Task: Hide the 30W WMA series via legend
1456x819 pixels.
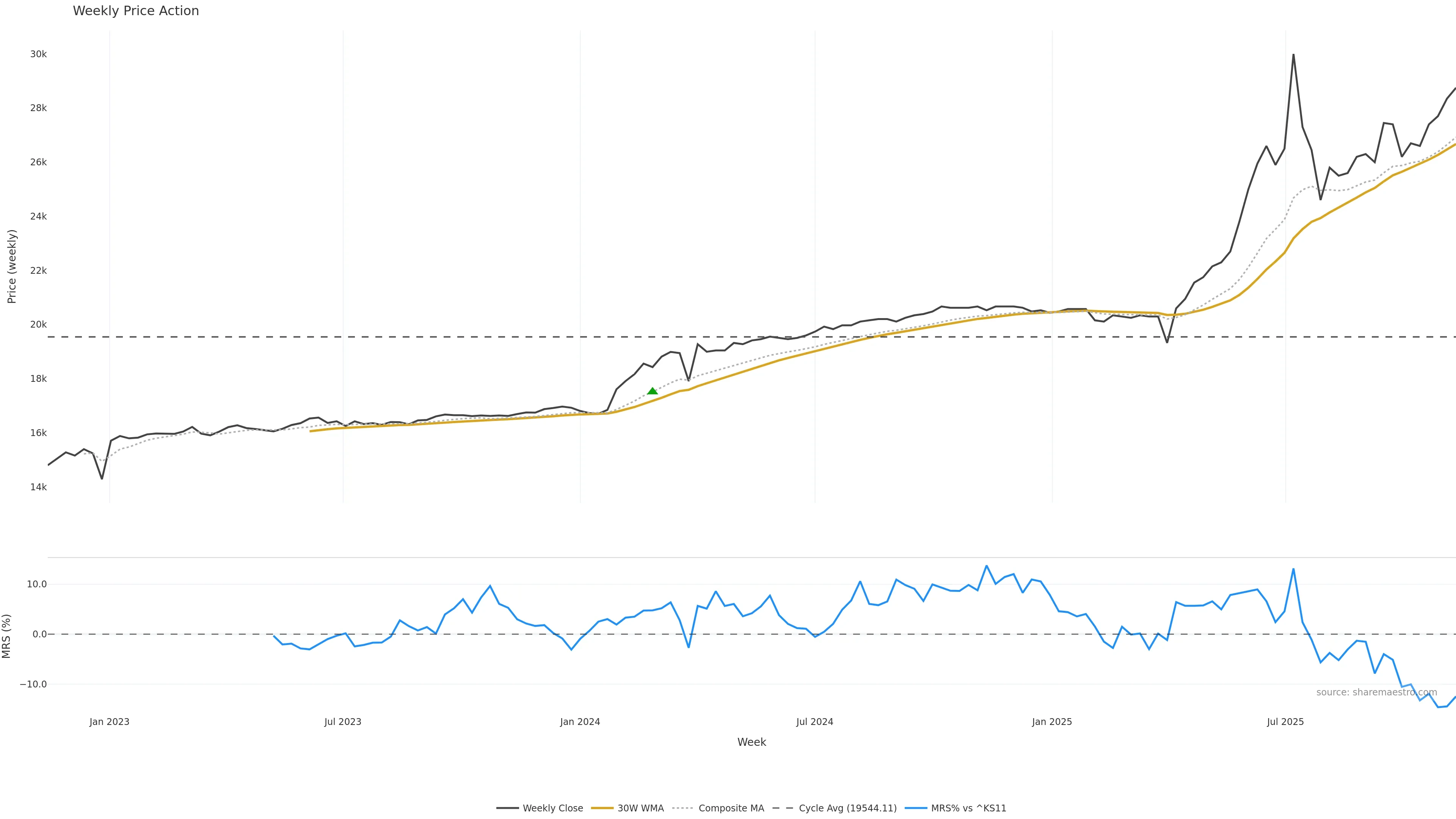Action: pos(640,808)
